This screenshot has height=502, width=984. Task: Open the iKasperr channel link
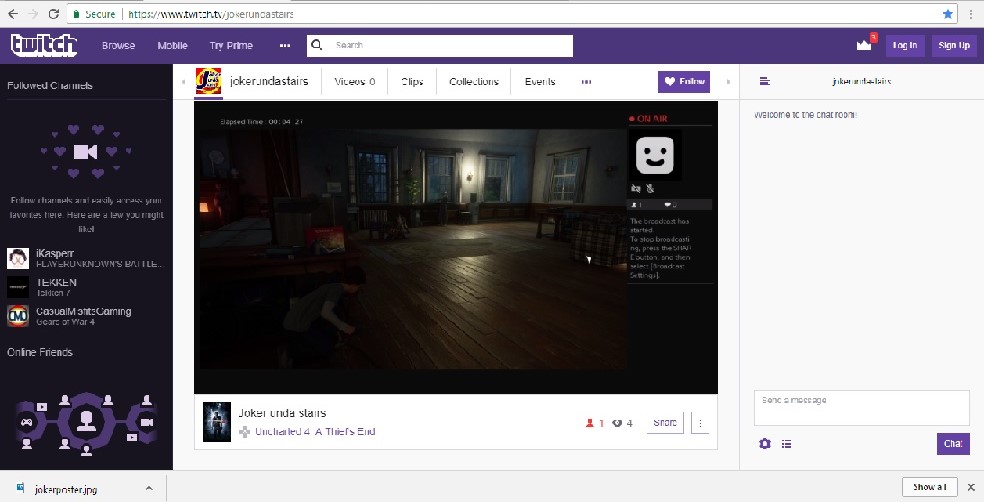(55, 254)
